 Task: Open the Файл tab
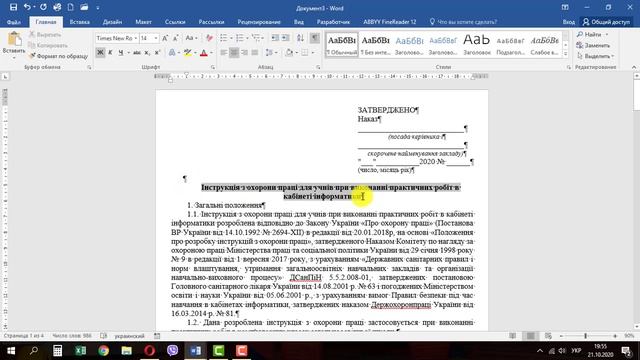tap(13, 22)
